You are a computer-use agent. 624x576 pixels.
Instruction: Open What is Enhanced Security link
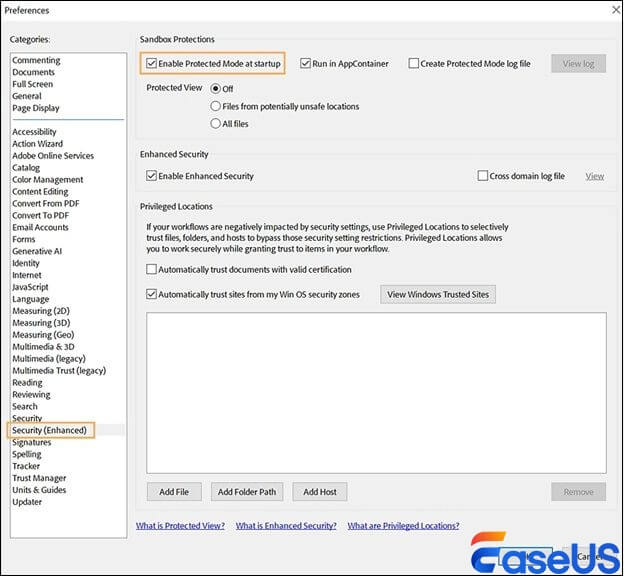pos(286,525)
